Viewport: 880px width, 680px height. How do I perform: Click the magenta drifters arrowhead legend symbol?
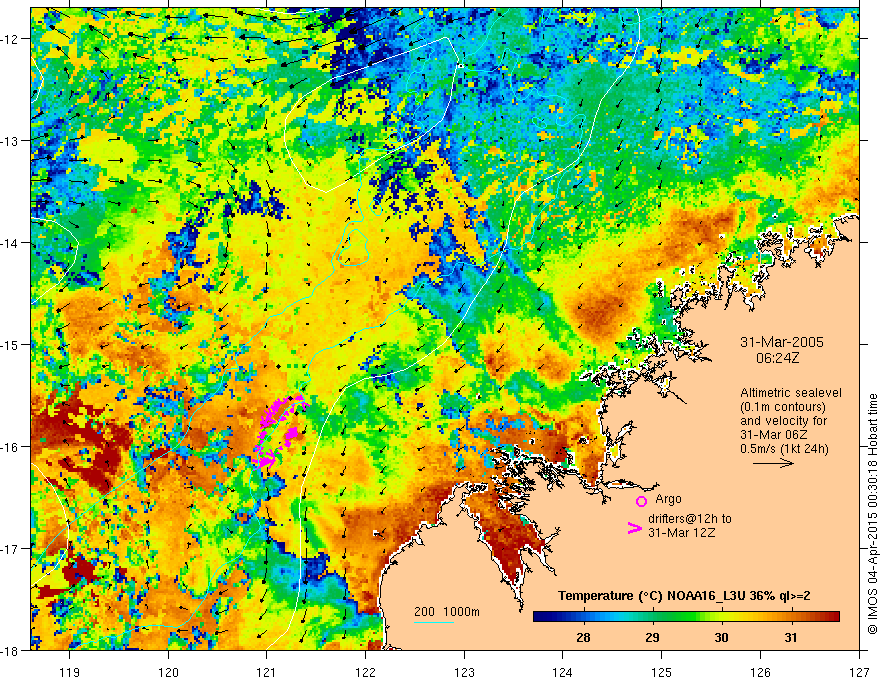pyautogui.click(x=634, y=528)
